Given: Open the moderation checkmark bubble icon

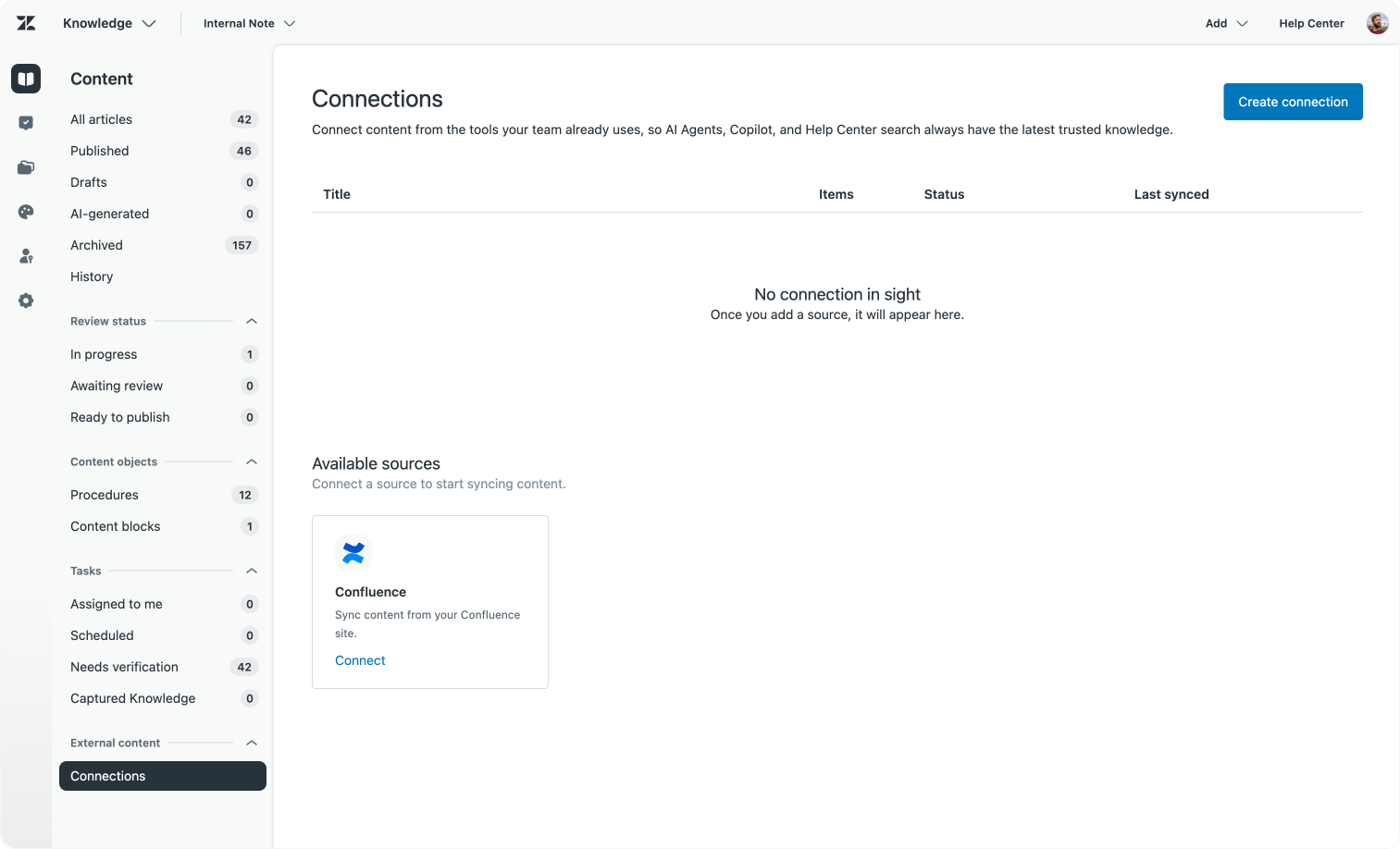Looking at the screenshot, I should click(26, 123).
